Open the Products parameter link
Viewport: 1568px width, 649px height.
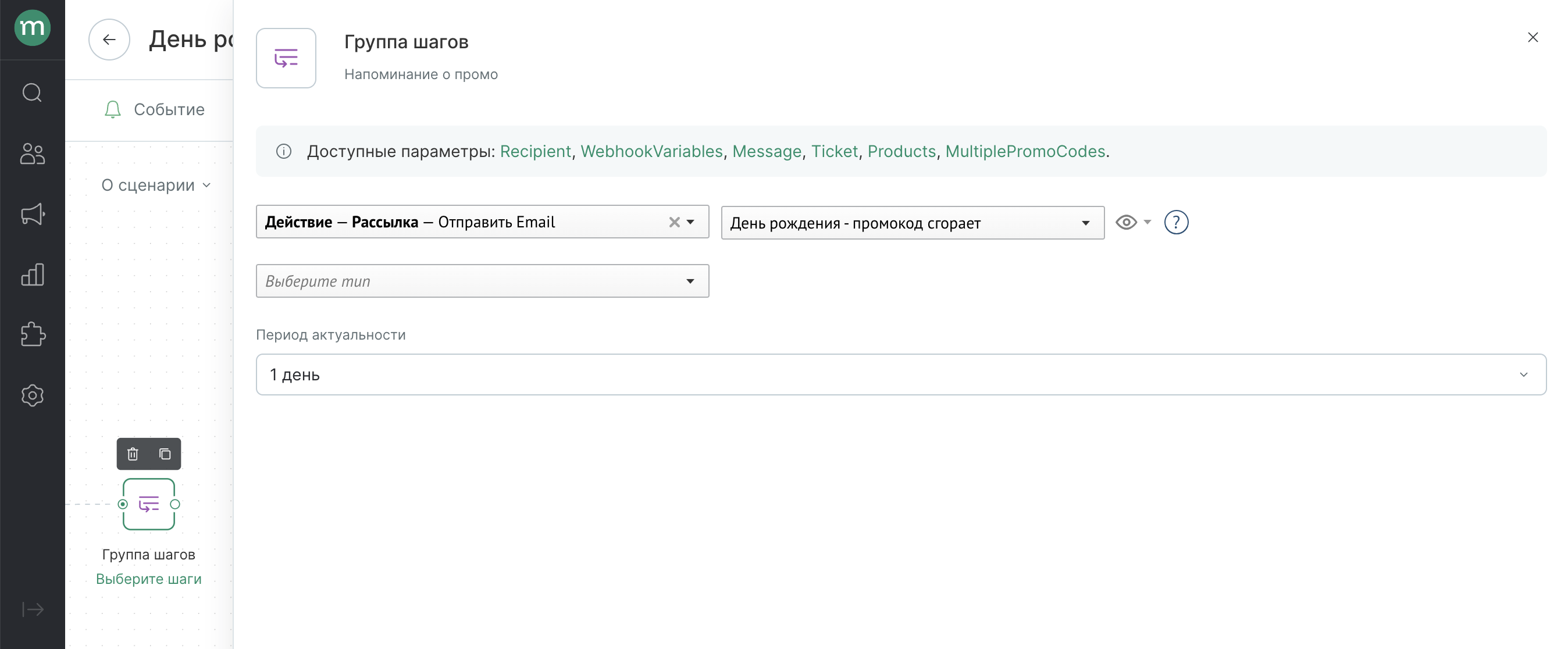(x=901, y=151)
